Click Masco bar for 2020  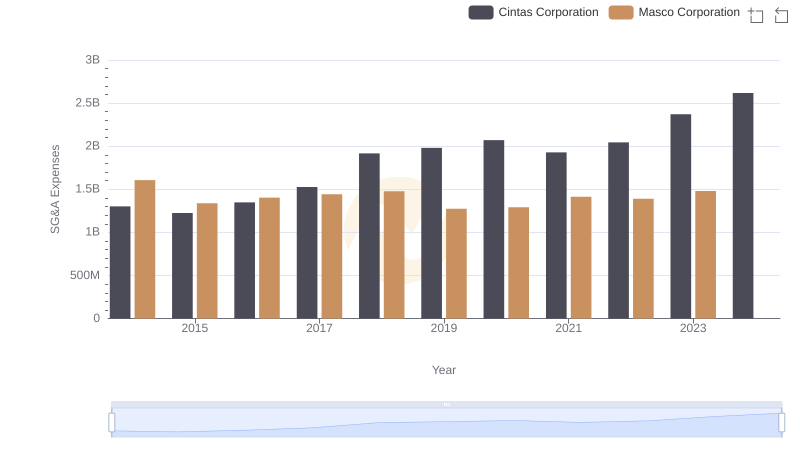pyautogui.click(x=519, y=263)
